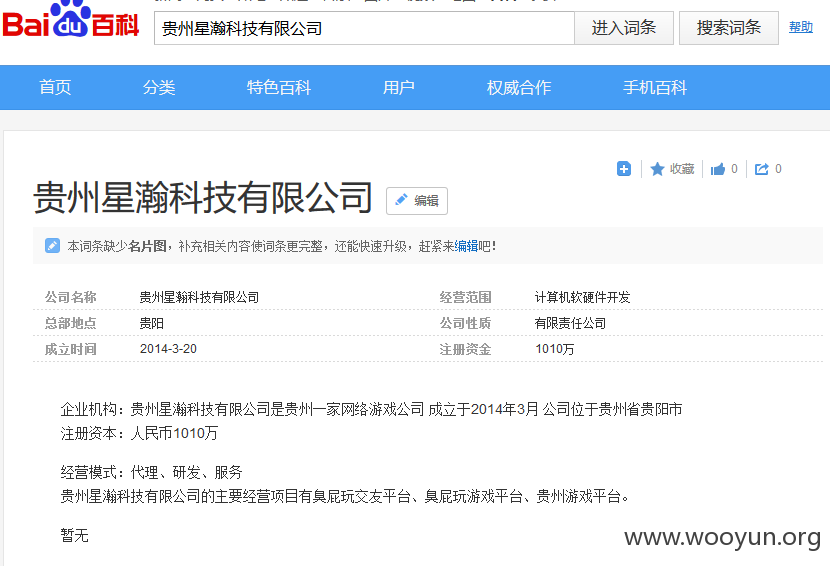
Task: Click the page title 贵州星瀚科技有限公司
Action: point(203,198)
